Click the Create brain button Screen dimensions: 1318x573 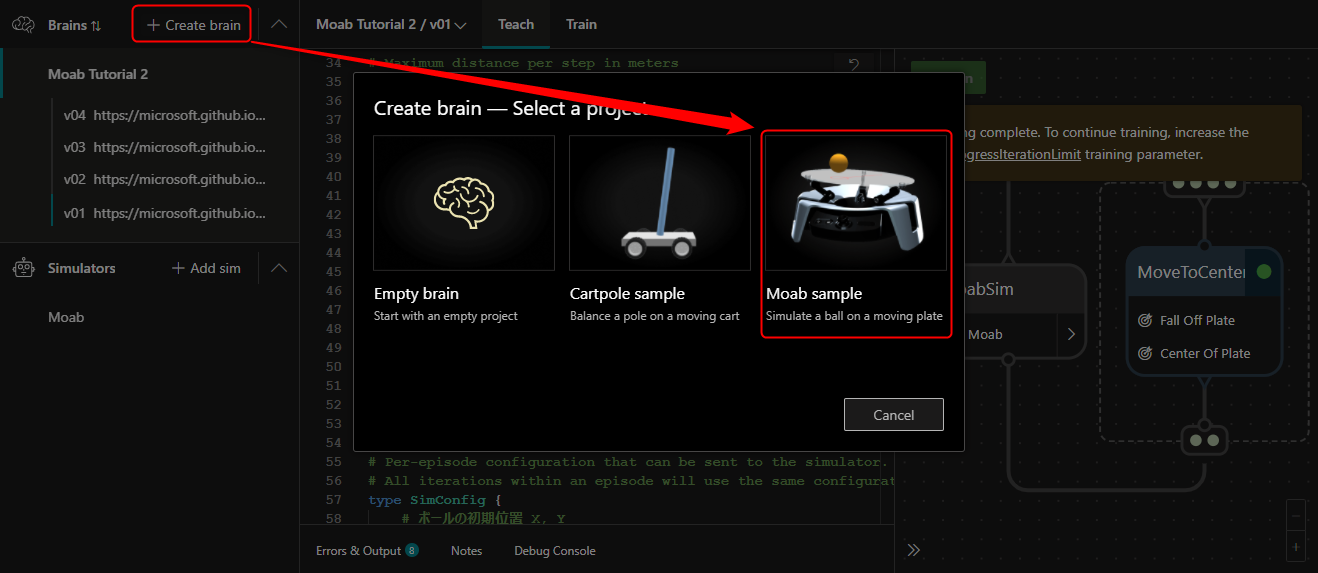click(193, 25)
